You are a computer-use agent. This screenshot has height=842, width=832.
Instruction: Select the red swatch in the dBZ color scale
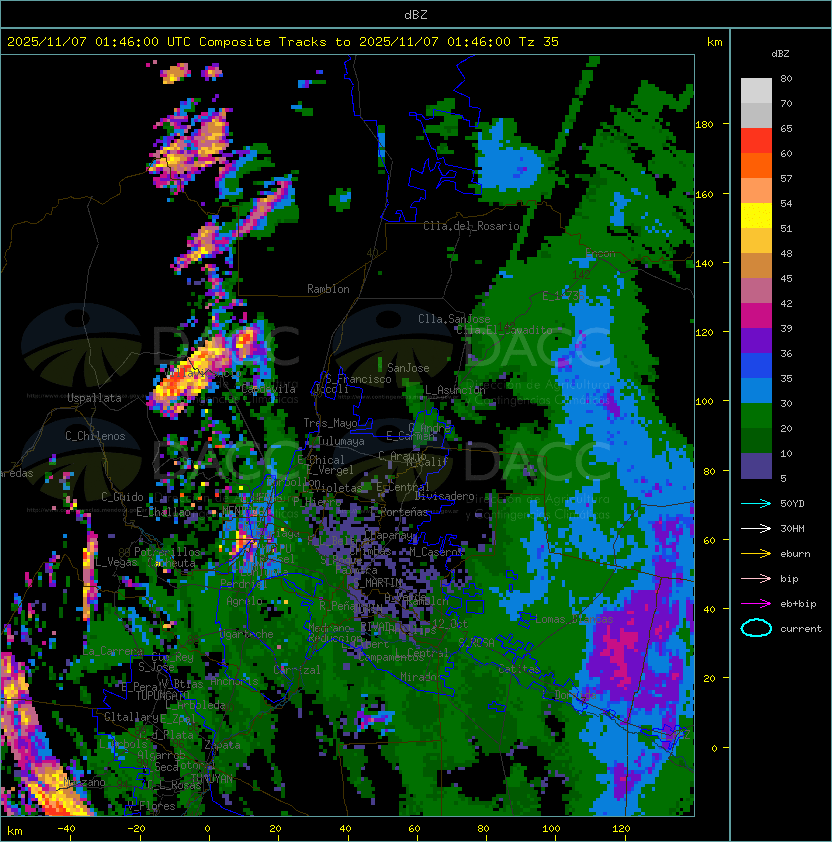756,141
